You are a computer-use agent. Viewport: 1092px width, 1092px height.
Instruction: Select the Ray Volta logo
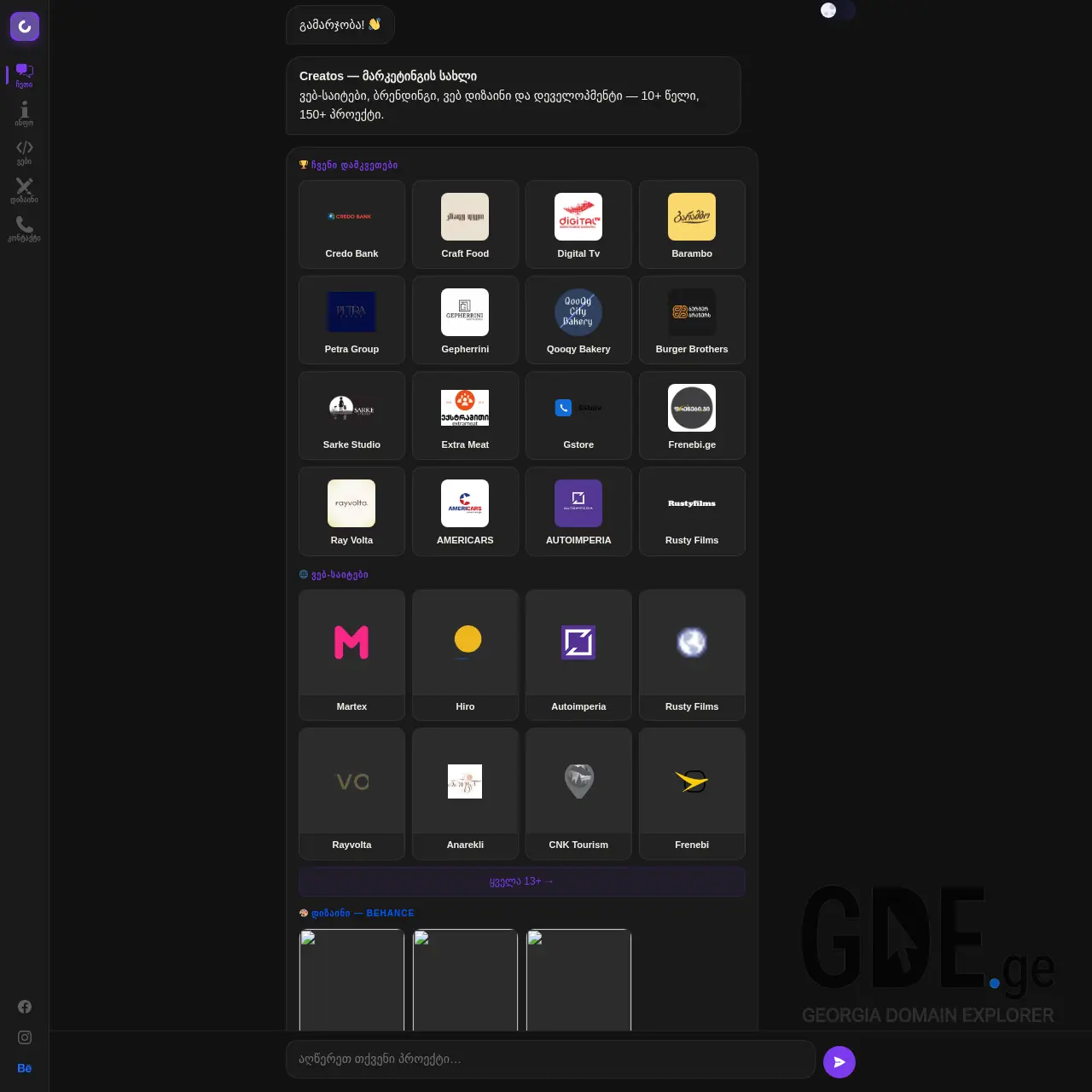click(x=351, y=503)
